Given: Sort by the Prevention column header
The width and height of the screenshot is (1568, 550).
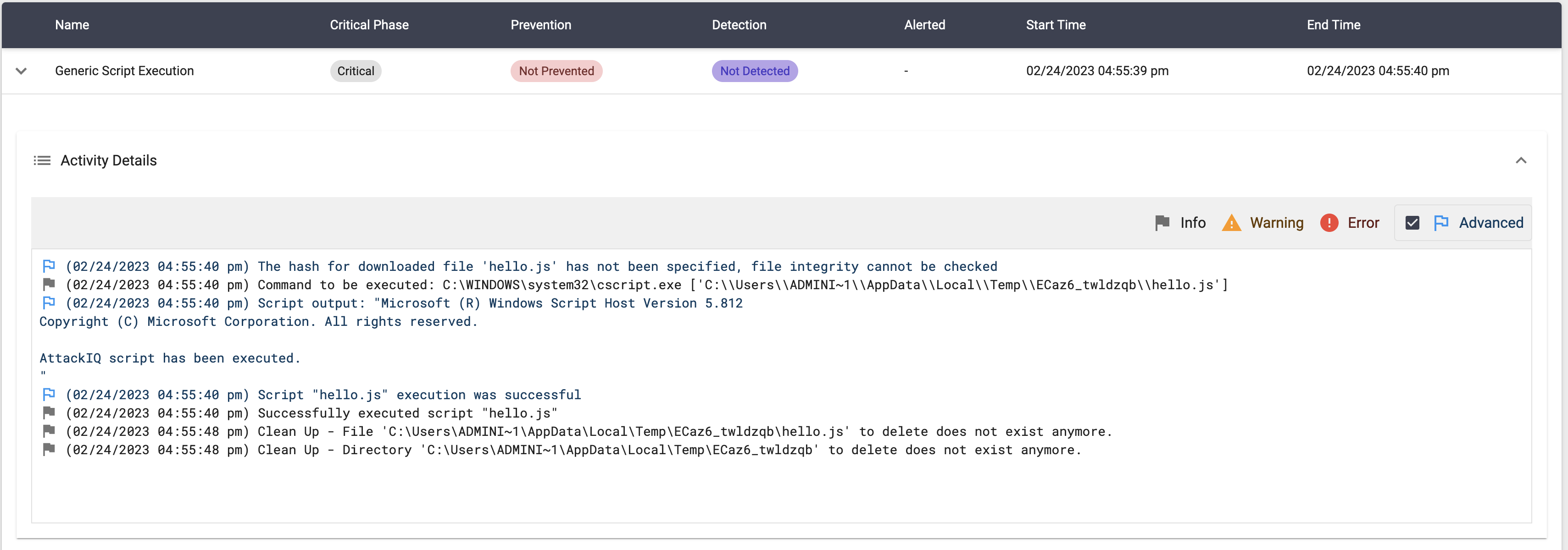Looking at the screenshot, I should [x=540, y=25].
